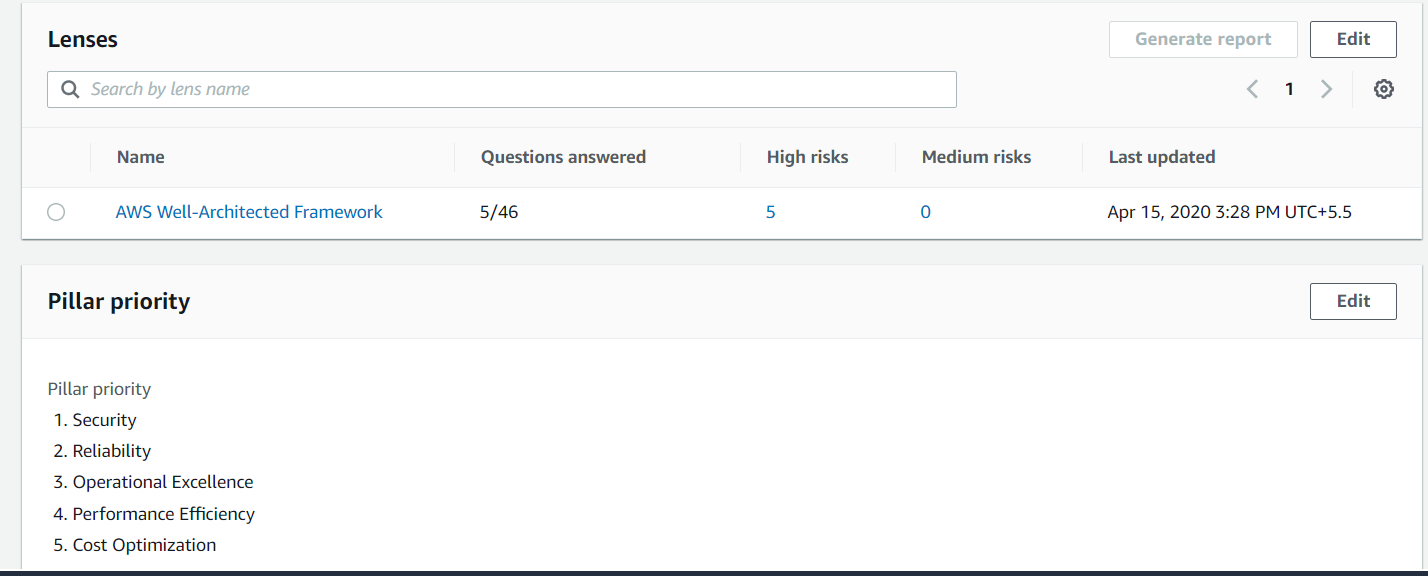Go to next page of lenses
The image size is (1428, 576).
[1326, 89]
